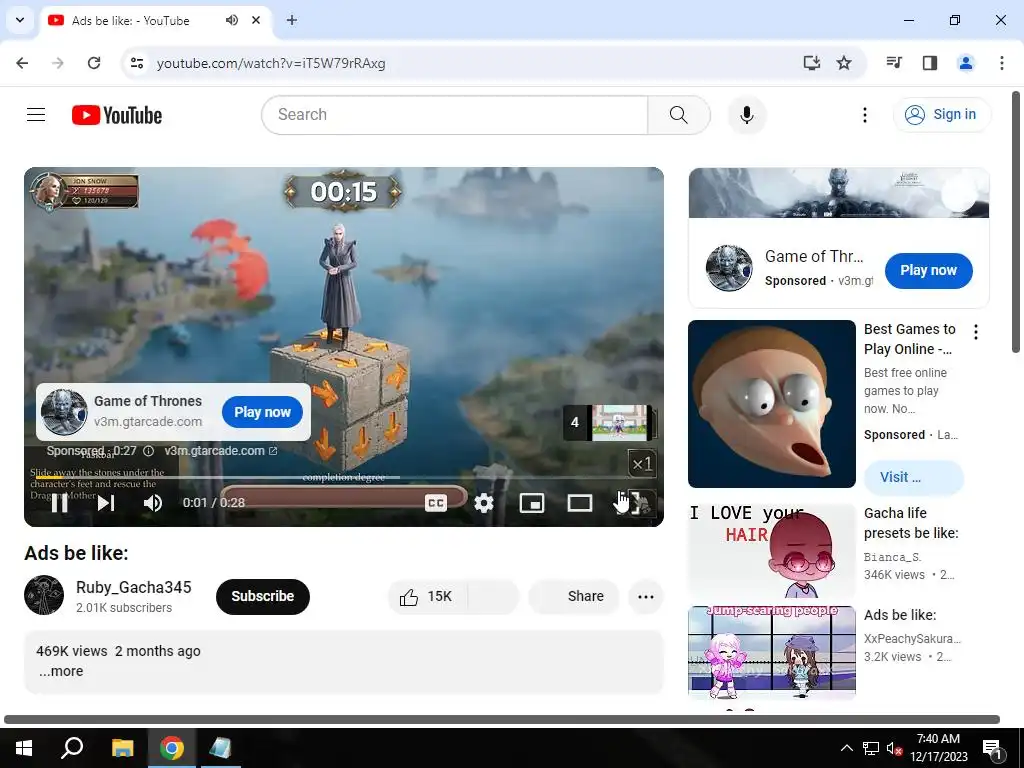Viewport: 1024px width, 768px height.
Task: Open player settings gear
Action: [x=484, y=503]
